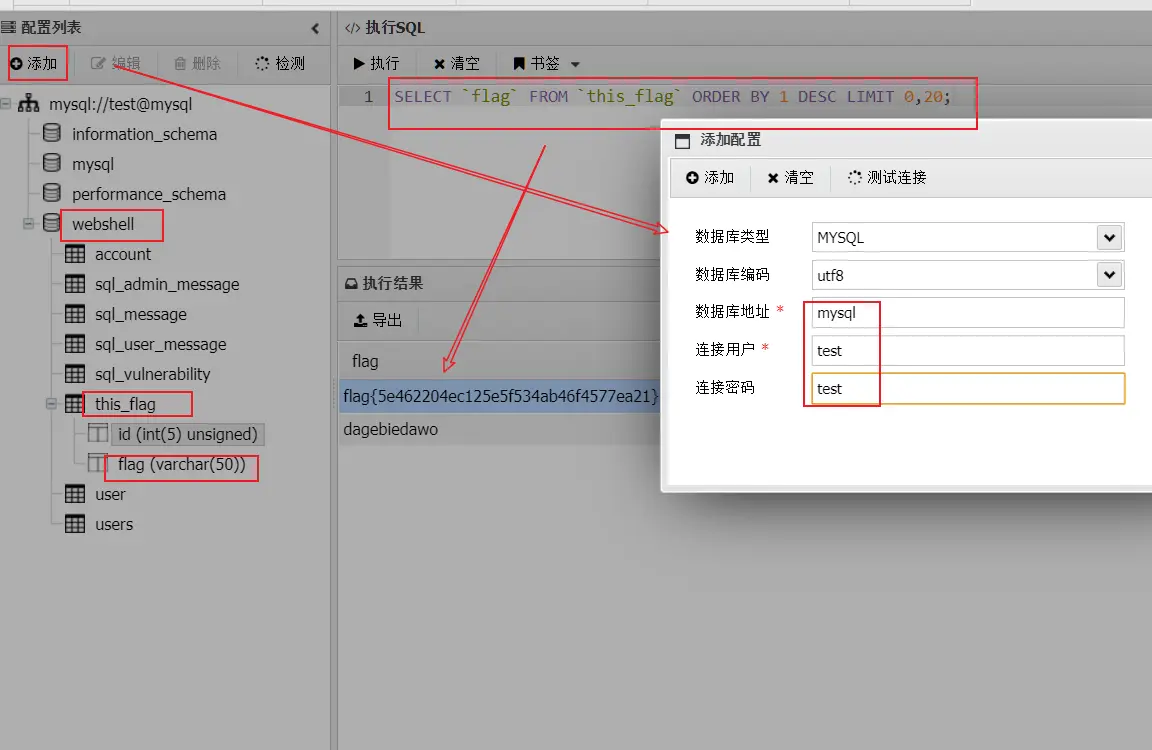Select the account table label
The height and width of the screenshot is (750, 1152).
(123, 254)
